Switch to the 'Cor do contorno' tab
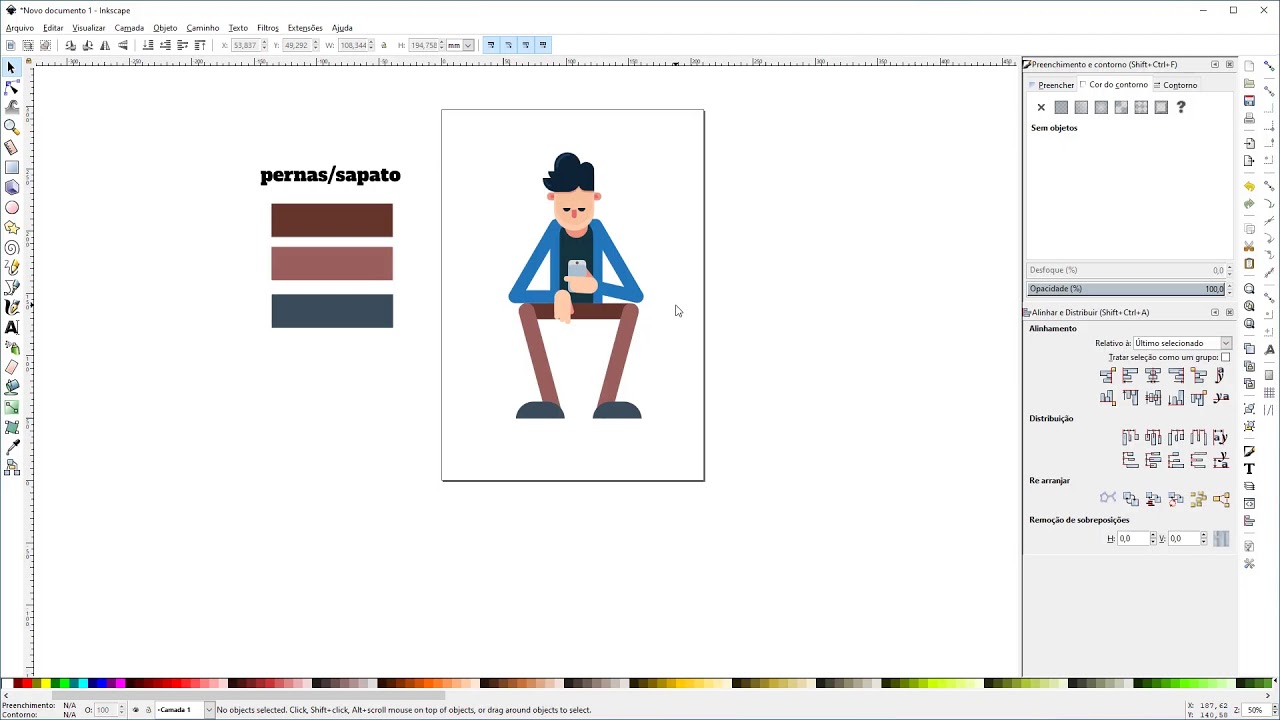This screenshot has height=720, width=1280. (x=1114, y=85)
